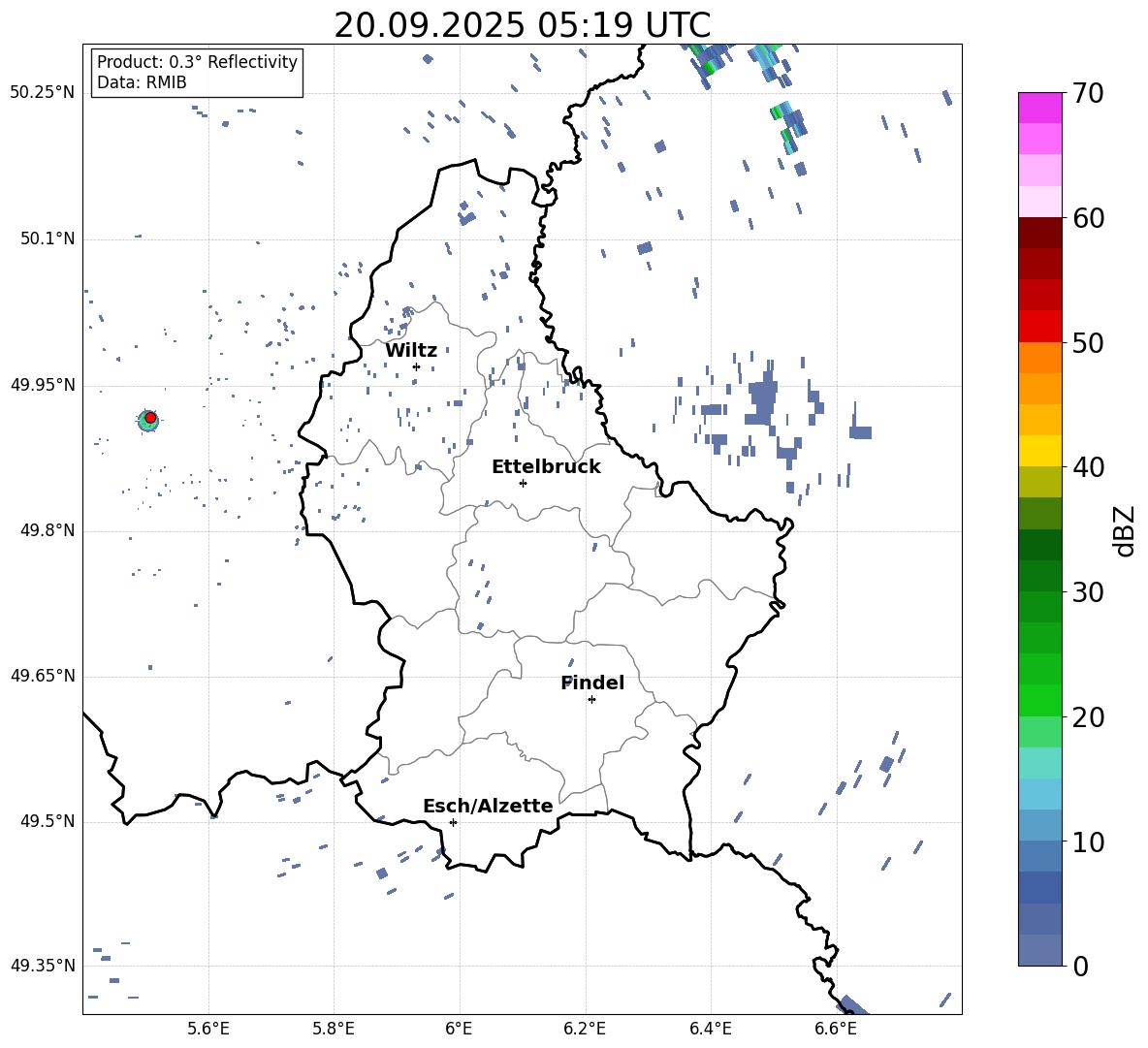Click the 49.8°N latitude axis label
1148x1048 pixels.
(x=48, y=530)
